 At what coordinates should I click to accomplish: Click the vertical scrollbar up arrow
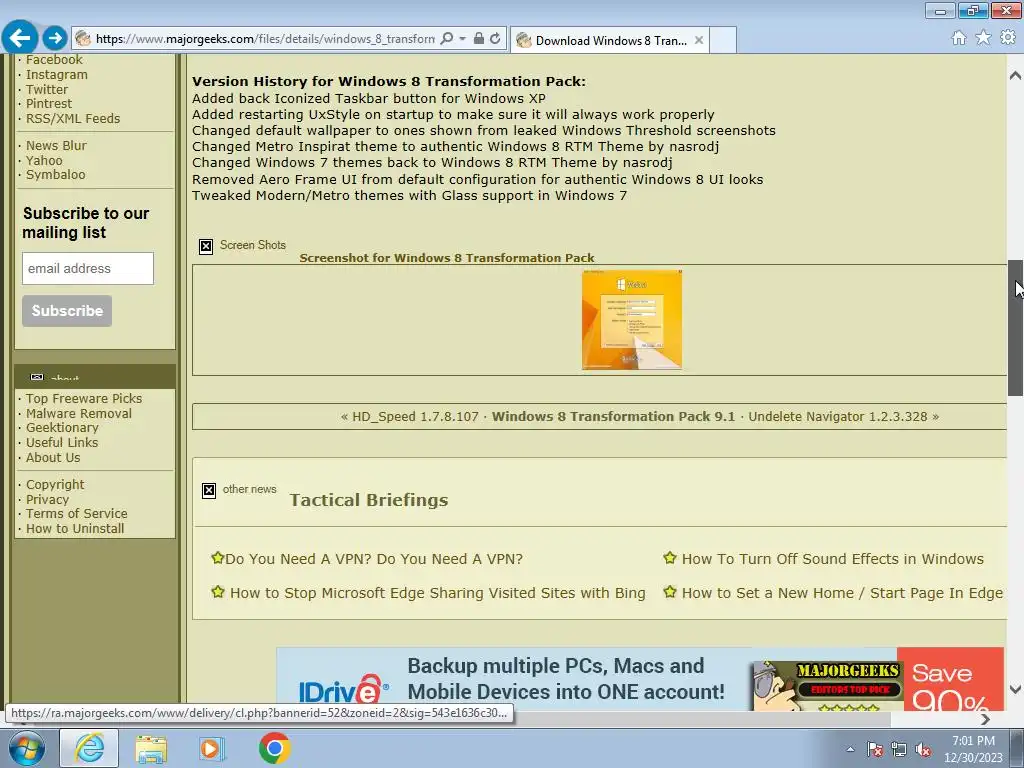1016,76
